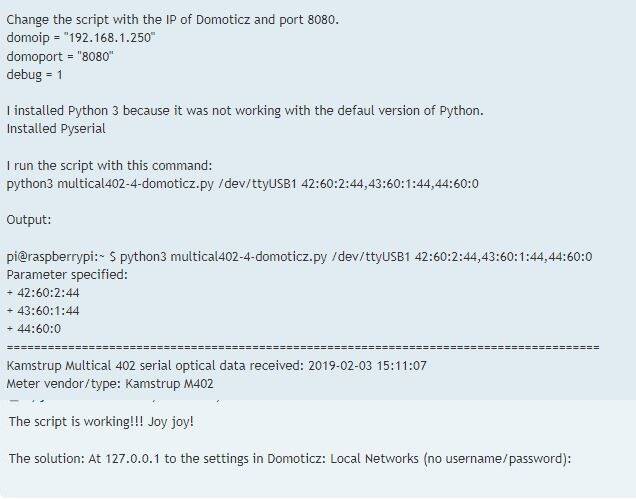The height and width of the screenshot is (499, 636).
Task: Click the domoport = "8080" line
Action: [x=60, y=56]
